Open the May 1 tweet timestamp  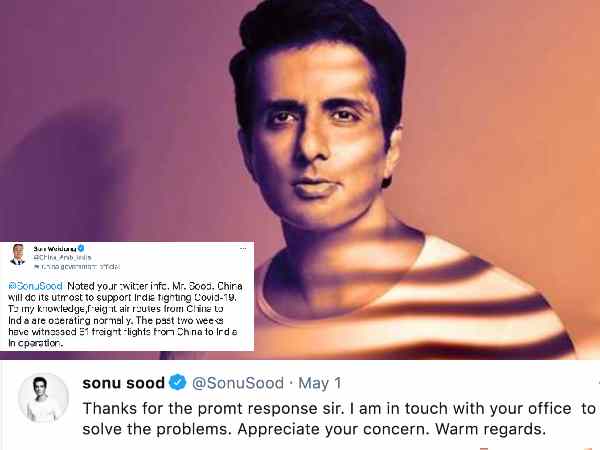click(320, 383)
